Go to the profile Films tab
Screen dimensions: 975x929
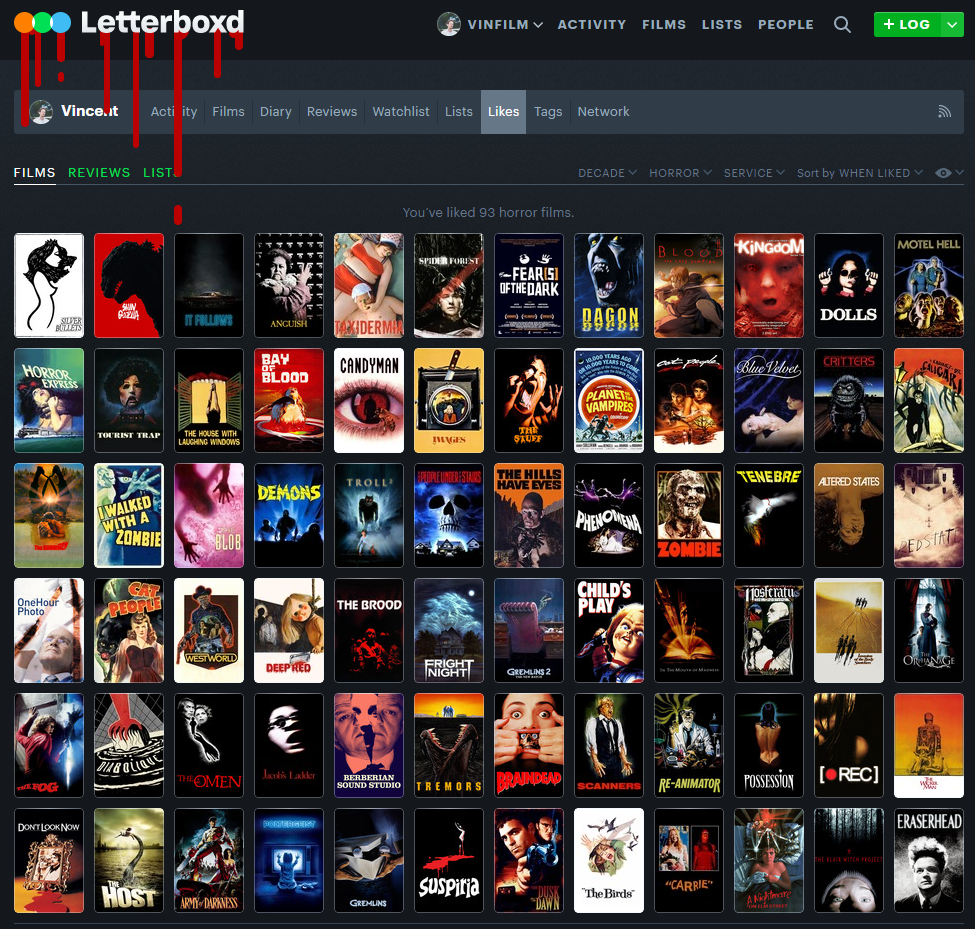[x=228, y=111]
